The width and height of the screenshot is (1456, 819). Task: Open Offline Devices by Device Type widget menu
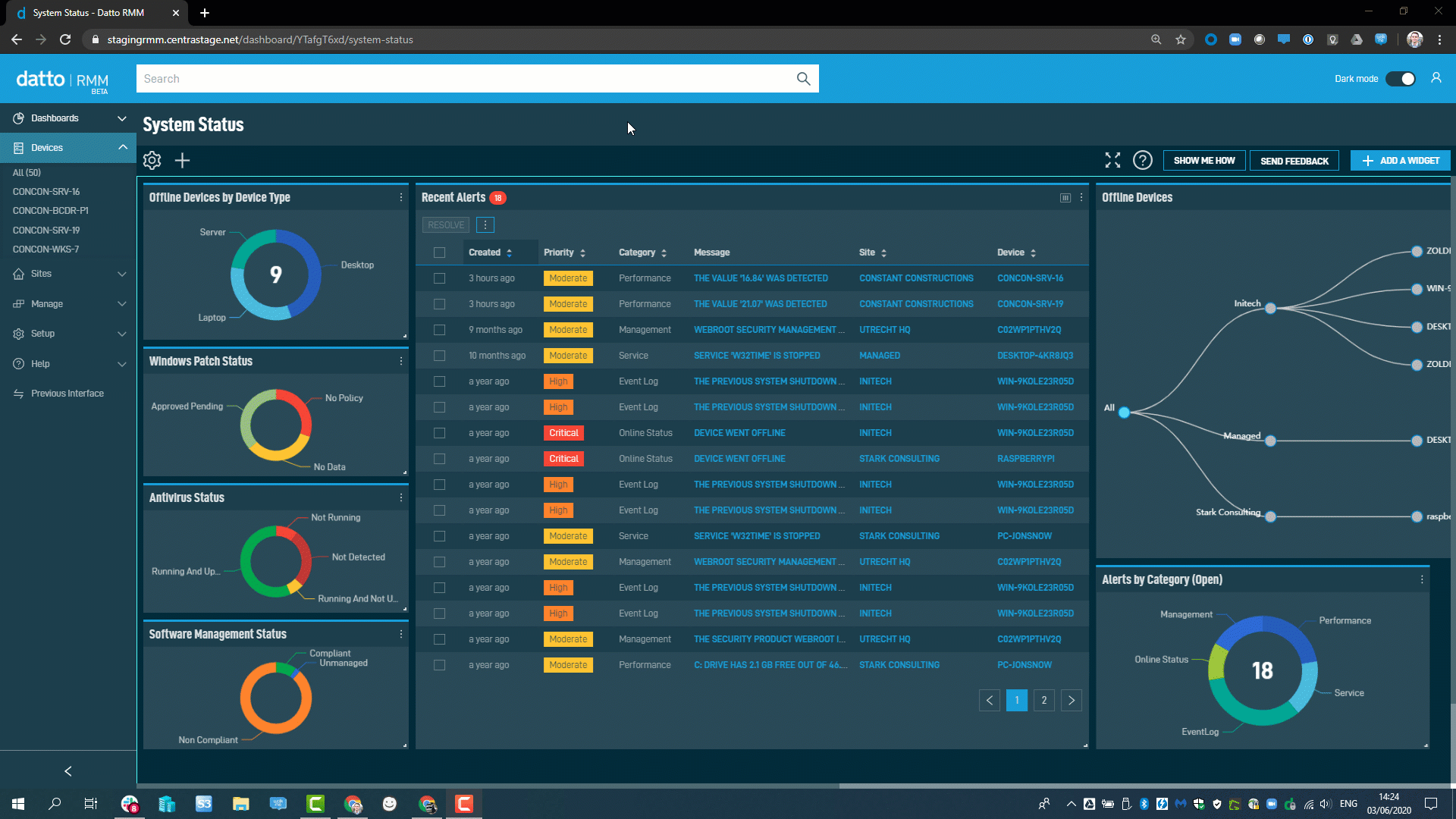[401, 197]
